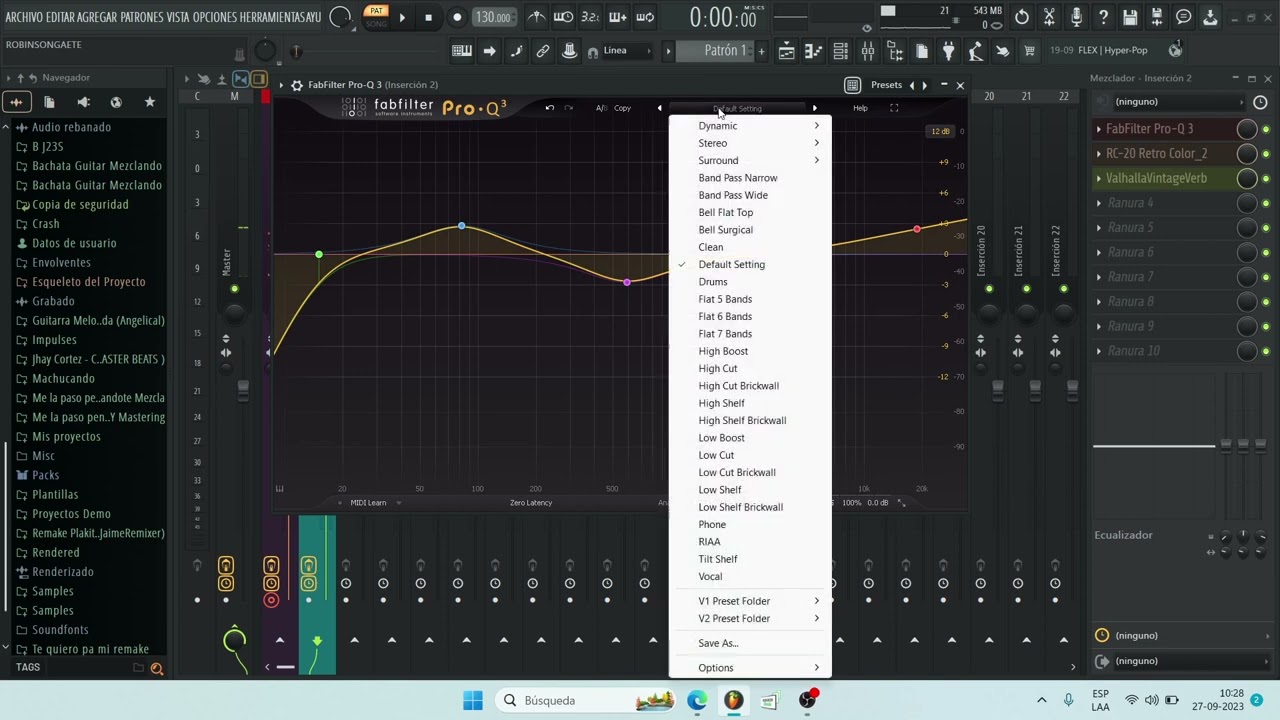Open the Packs folder in browser
The image size is (1280, 720).
point(45,475)
